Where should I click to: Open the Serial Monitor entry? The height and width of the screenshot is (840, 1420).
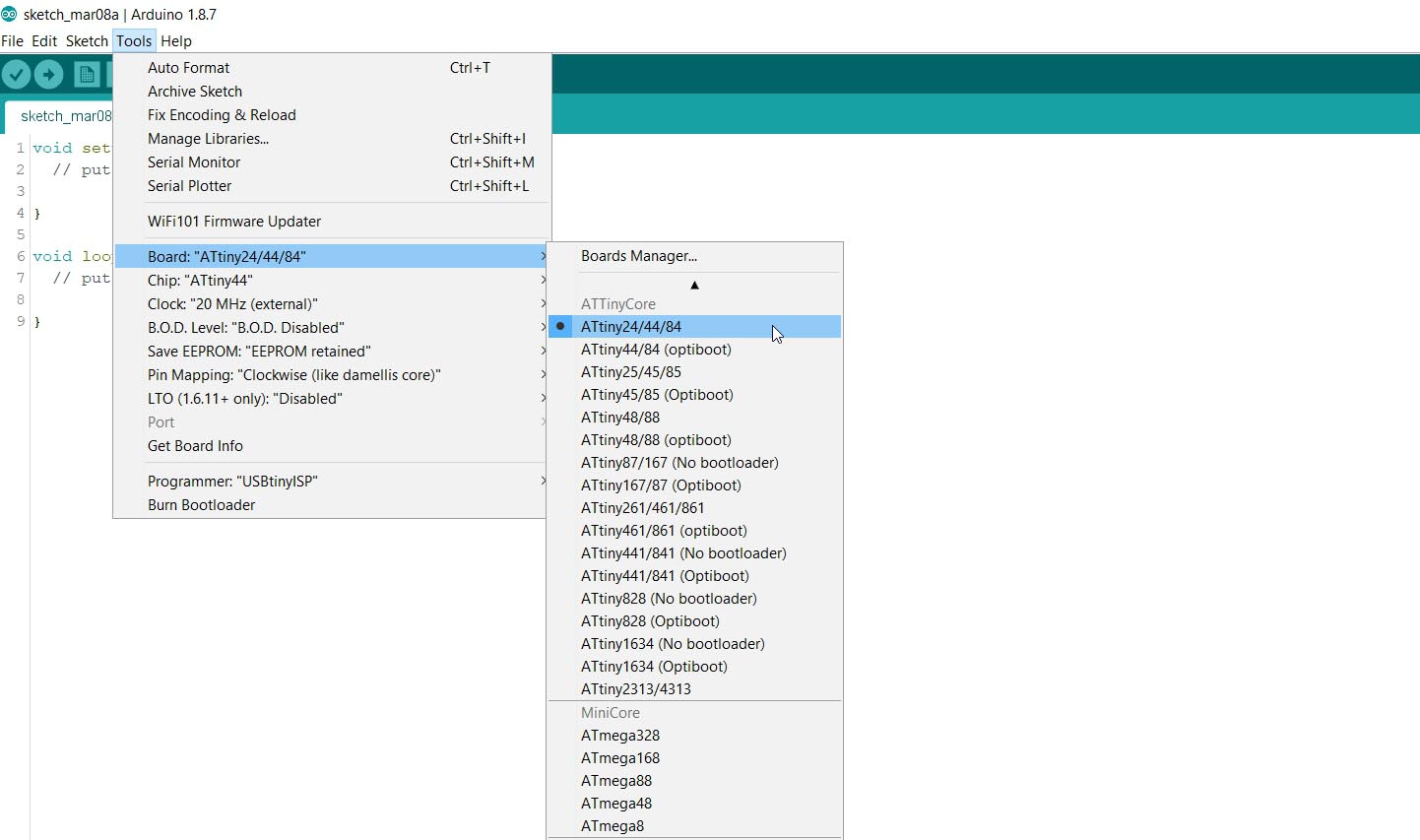coord(332,162)
